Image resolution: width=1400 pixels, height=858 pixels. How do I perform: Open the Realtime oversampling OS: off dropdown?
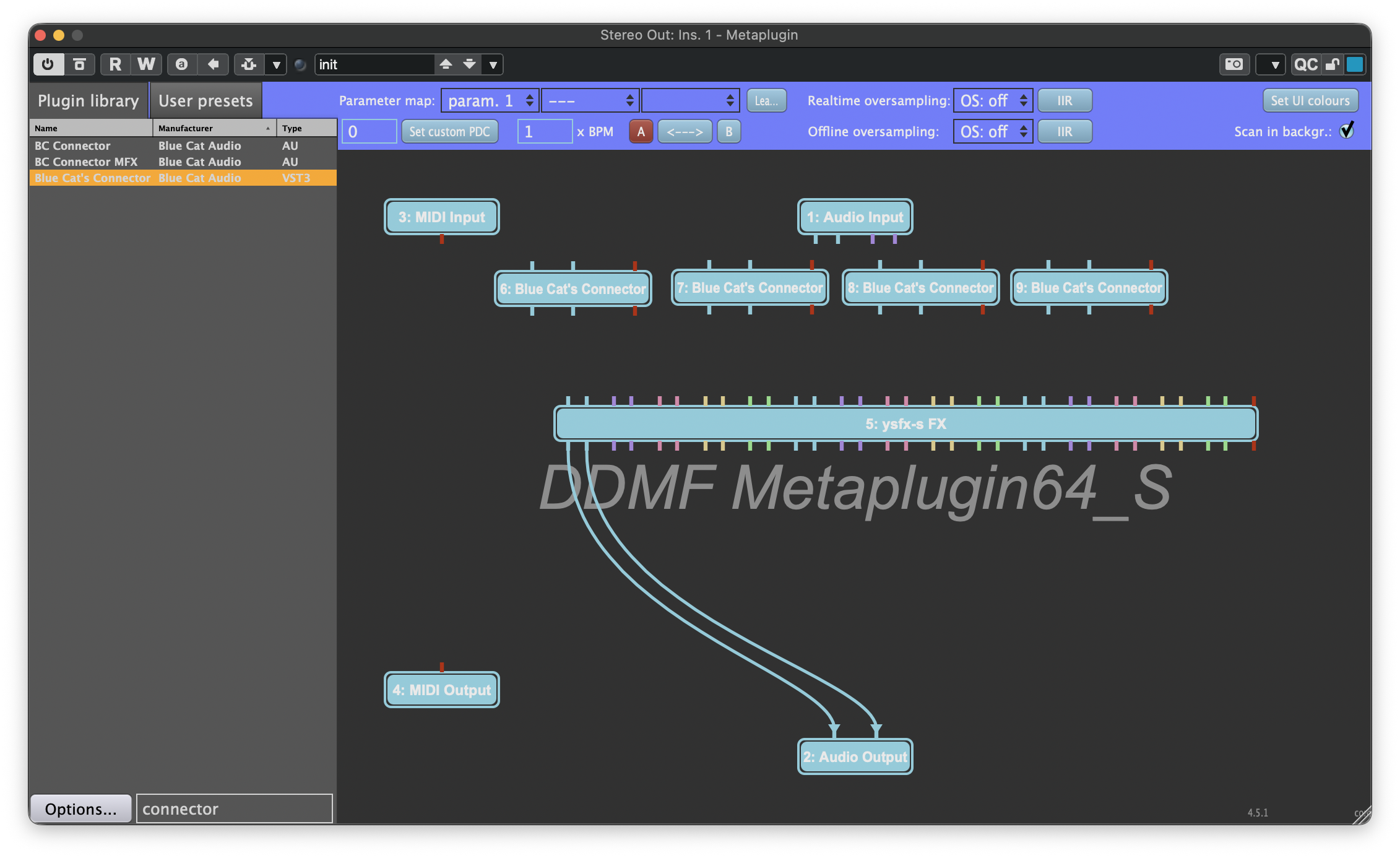(993, 100)
